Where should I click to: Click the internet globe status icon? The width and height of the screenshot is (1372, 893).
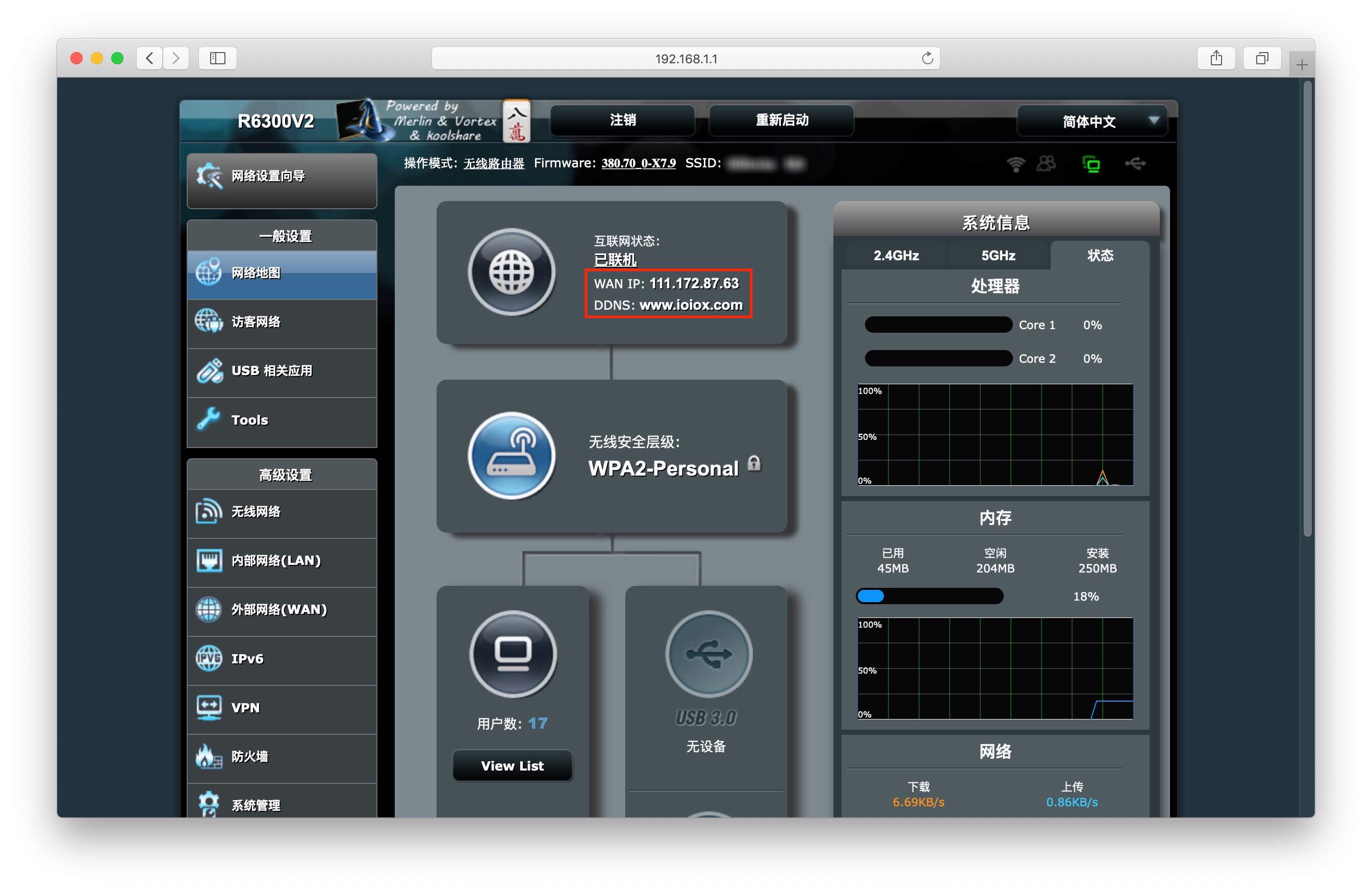512,272
